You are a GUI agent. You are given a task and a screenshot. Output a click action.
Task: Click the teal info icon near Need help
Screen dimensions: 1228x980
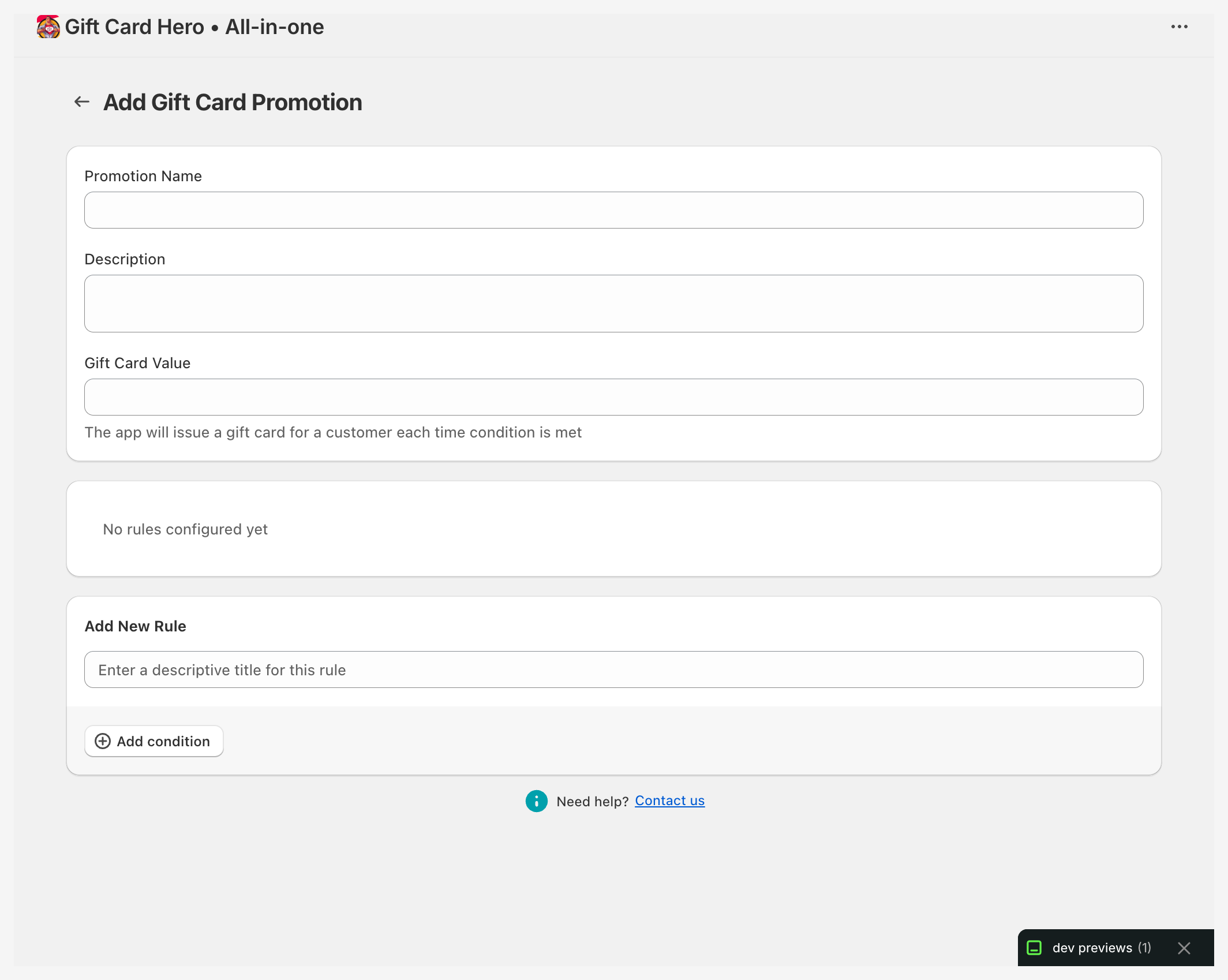coord(536,801)
